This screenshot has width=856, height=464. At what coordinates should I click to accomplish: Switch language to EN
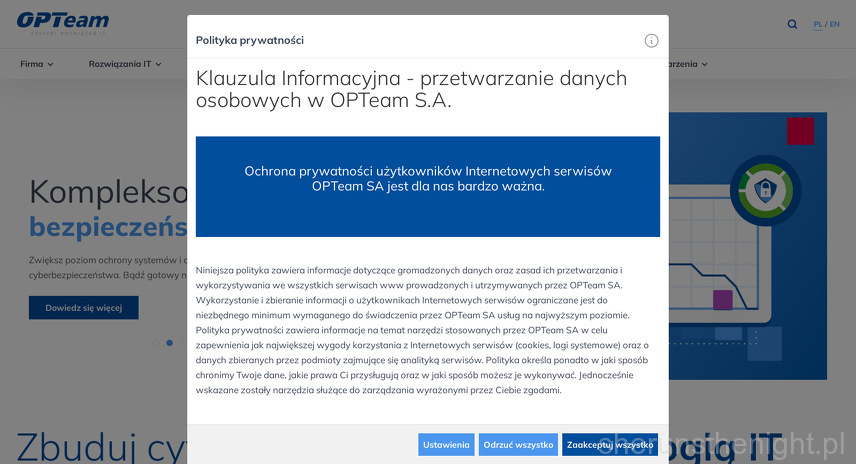tap(835, 24)
